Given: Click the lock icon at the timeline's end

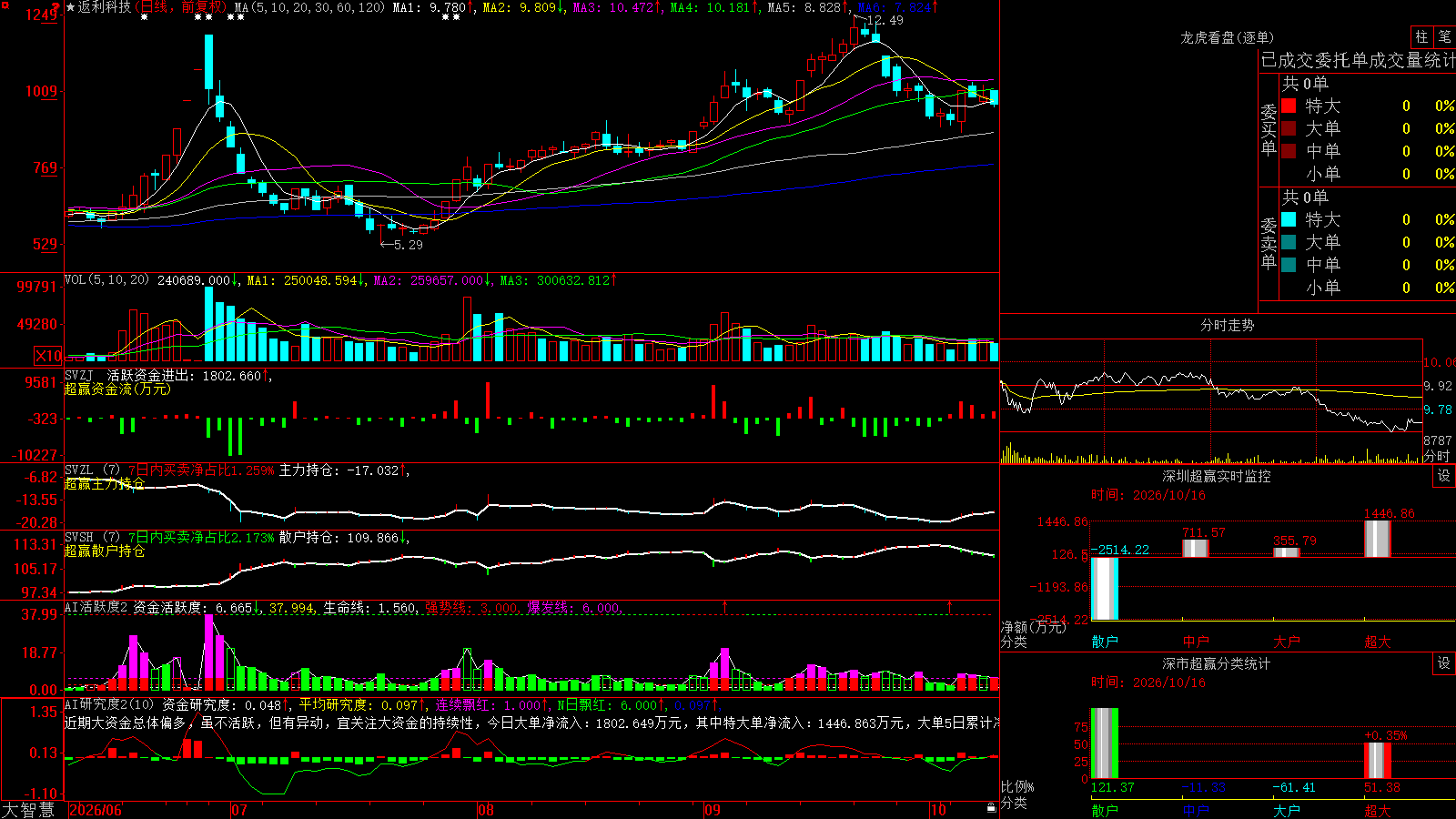Looking at the screenshot, I should click(x=991, y=808).
